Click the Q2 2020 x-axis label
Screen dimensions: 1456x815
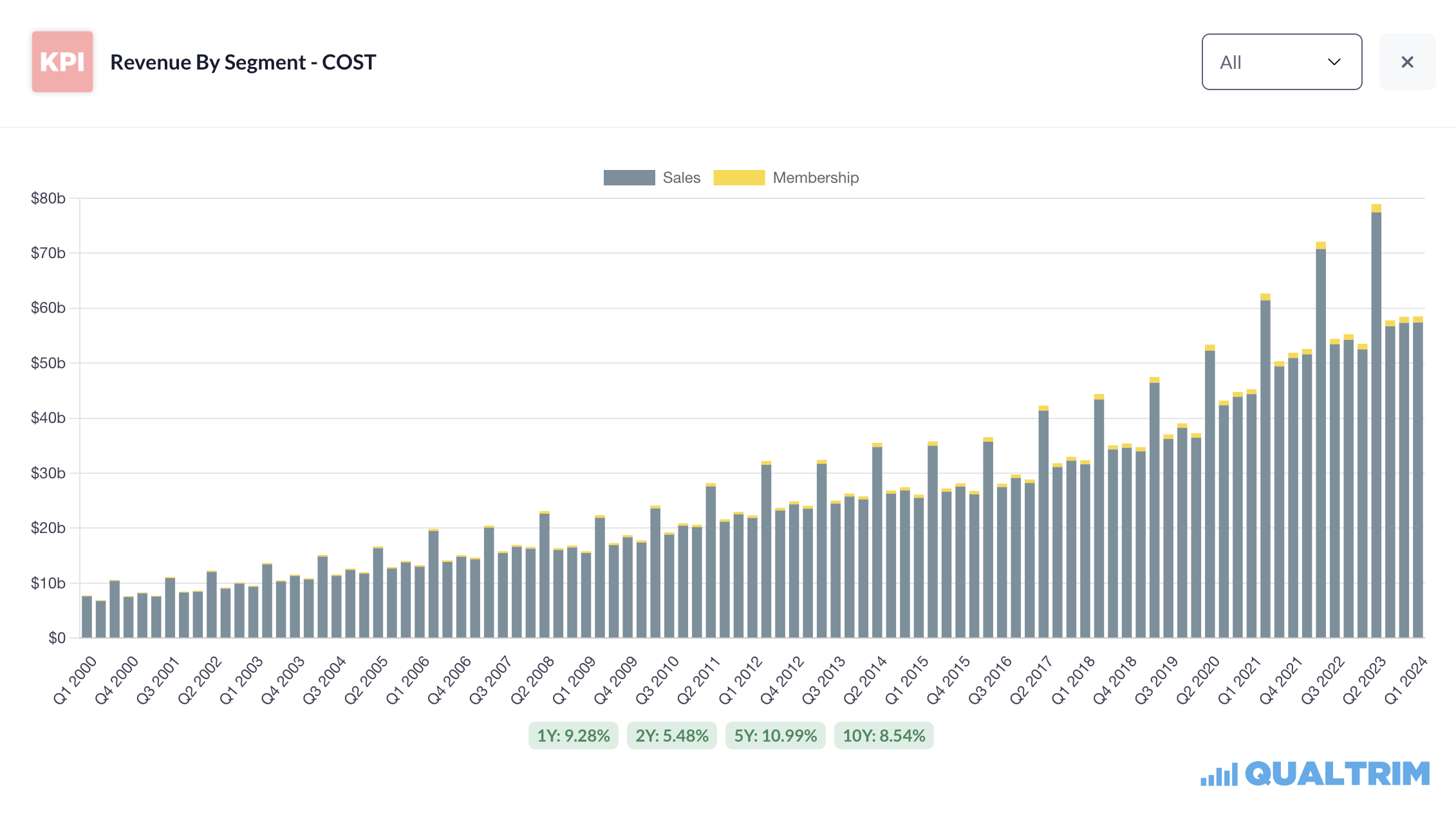coord(1198,680)
